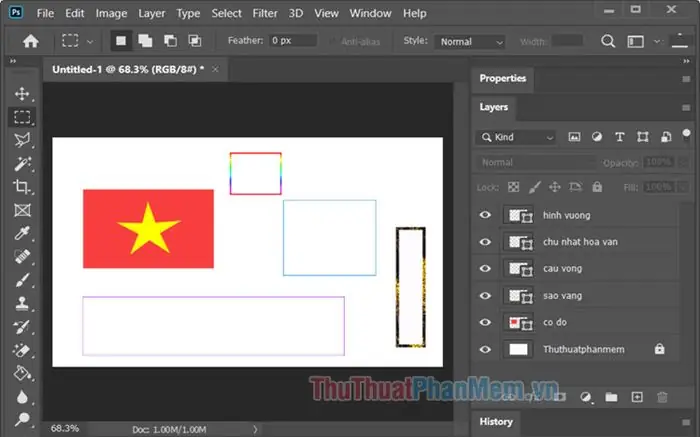Select the Brush tool
700x437 pixels.
(22, 280)
